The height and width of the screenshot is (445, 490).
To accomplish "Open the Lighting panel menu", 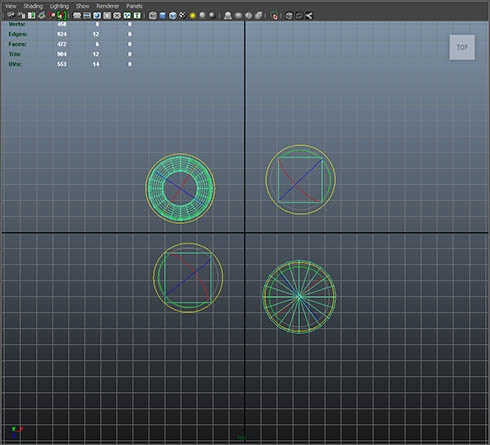I will coord(59,6).
